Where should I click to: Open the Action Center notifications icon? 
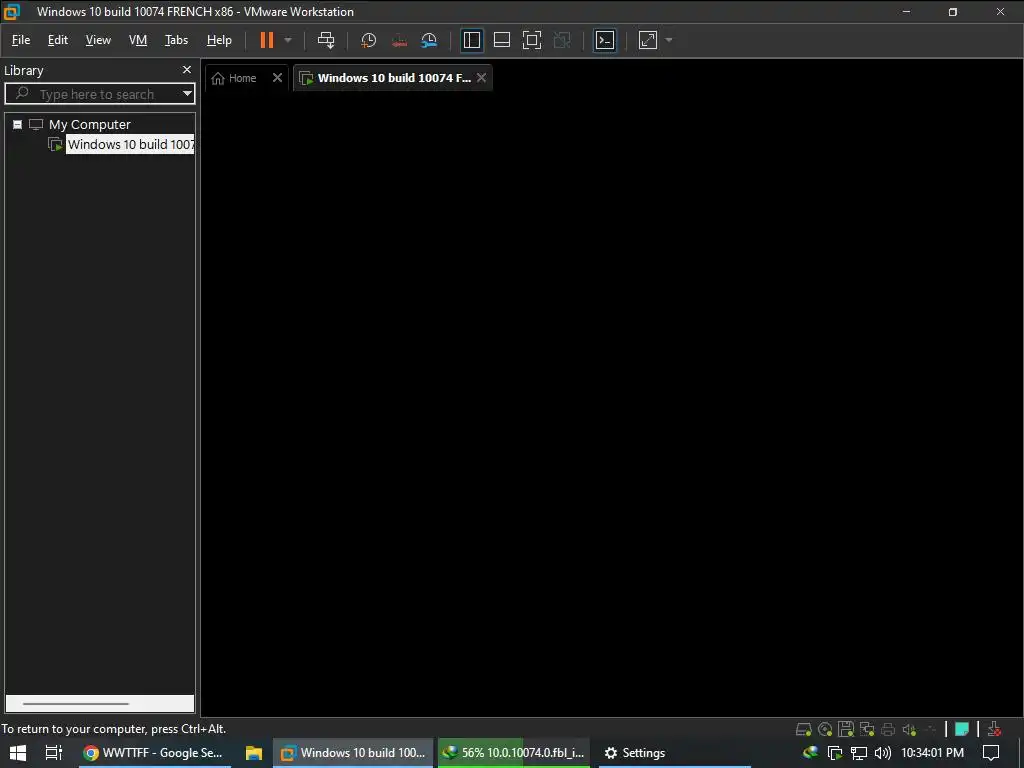pos(991,753)
